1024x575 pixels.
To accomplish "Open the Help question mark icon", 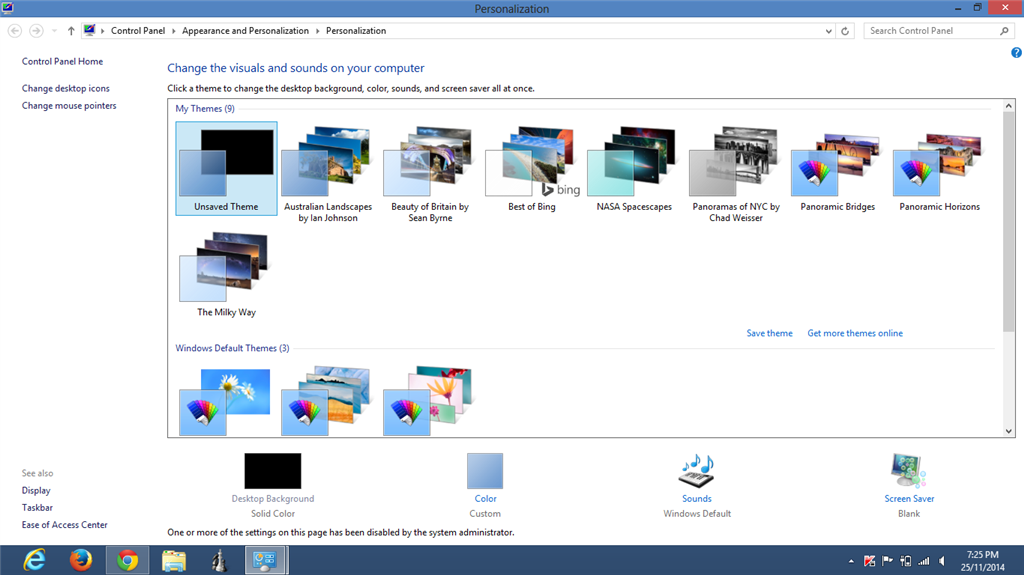I will [x=1016, y=52].
